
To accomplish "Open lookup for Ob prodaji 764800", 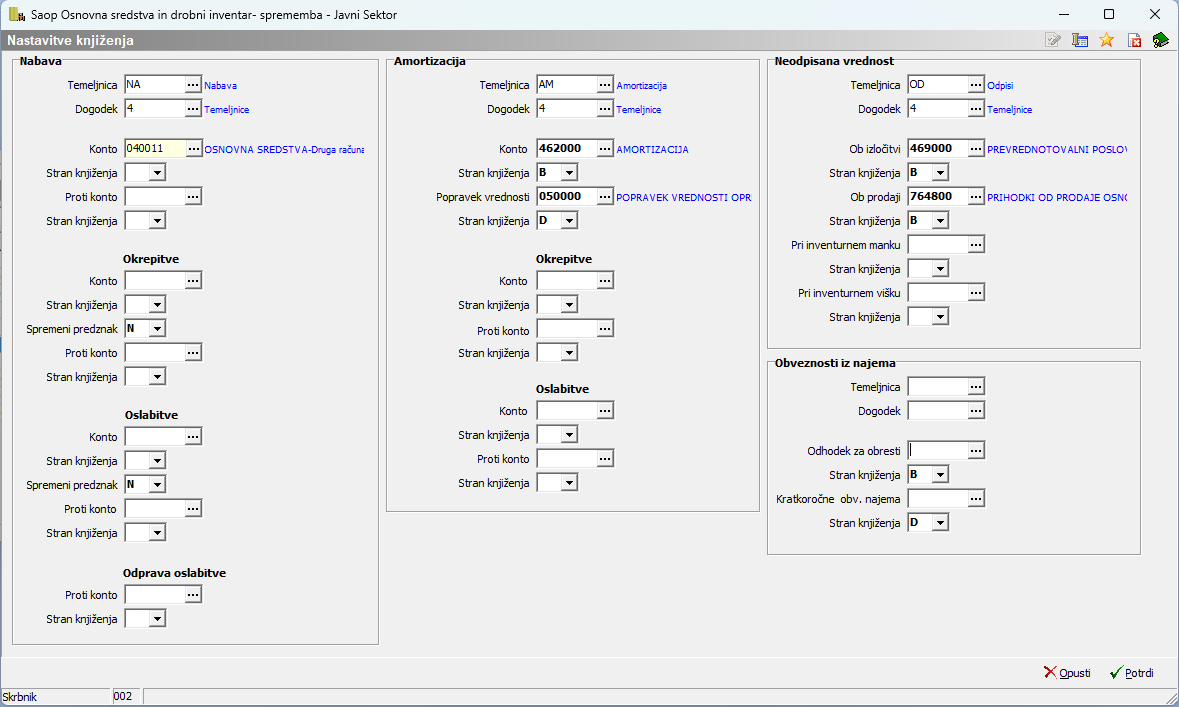I will tap(976, 197).
